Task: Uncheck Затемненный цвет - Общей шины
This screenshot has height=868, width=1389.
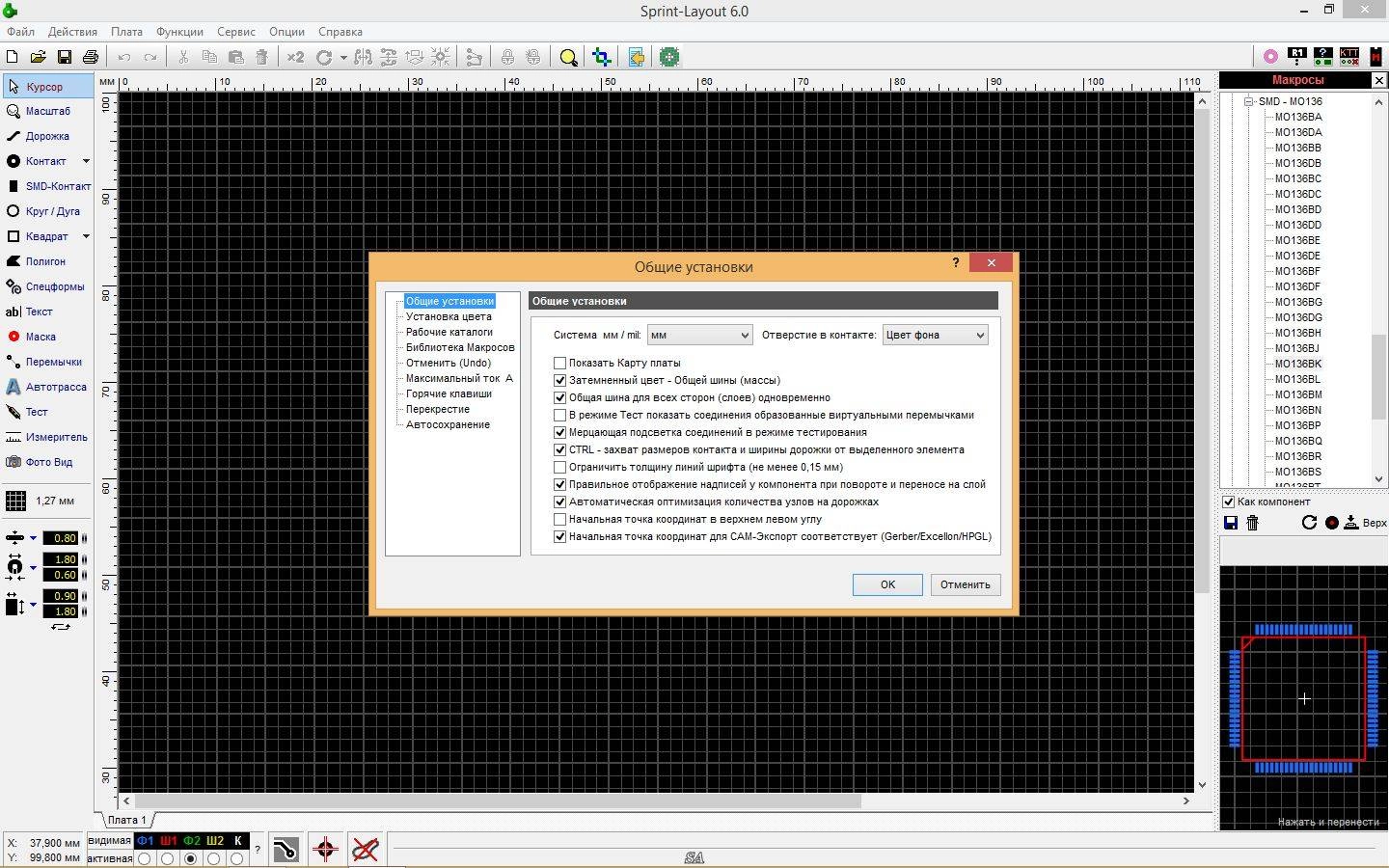Action: pos(559,380)
